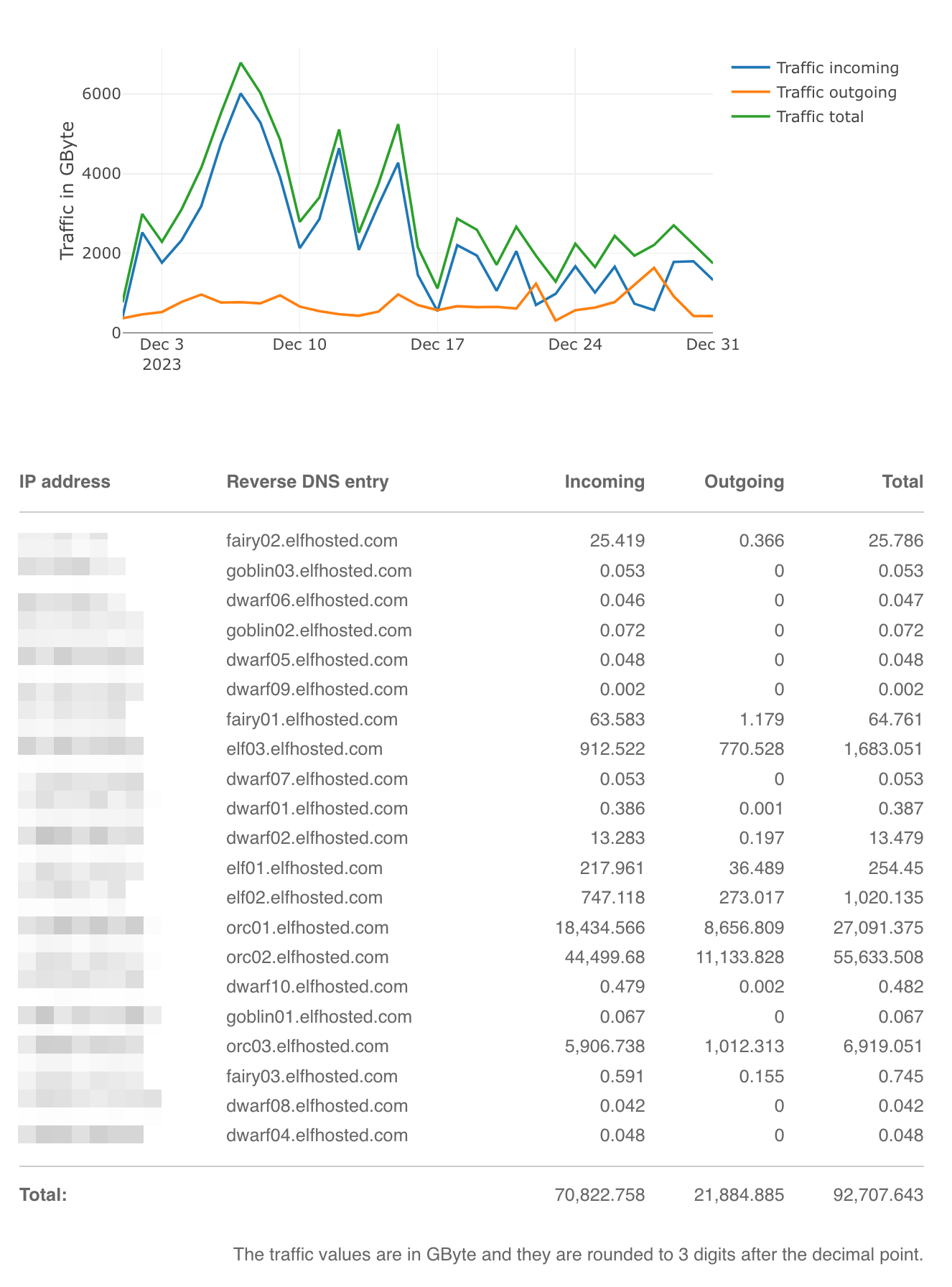
Task: Click fairy02 incoming value 25.419
Action: point(617,540)
